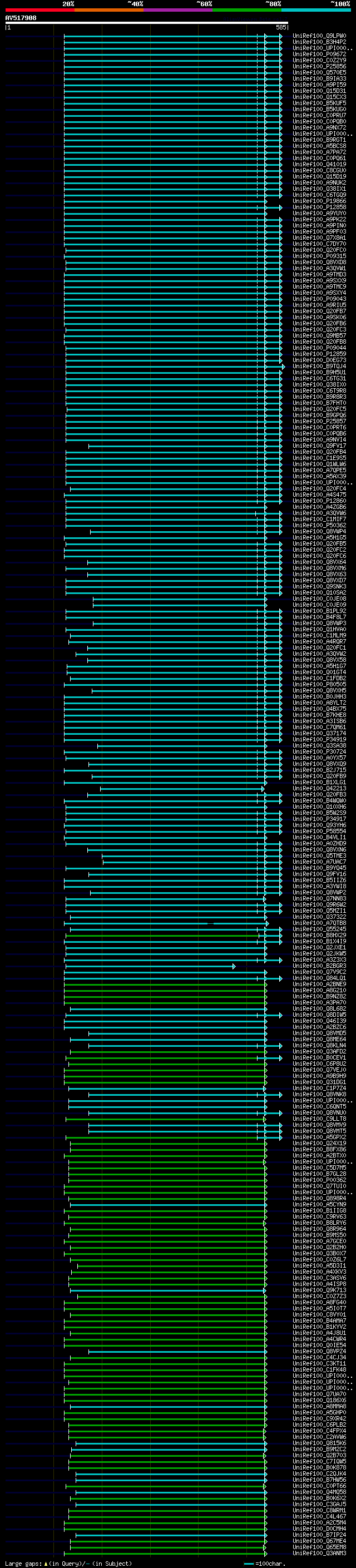Click the white query sequence bar
Viewport: 356px width, 1568px height.
[x=147, y=22]
